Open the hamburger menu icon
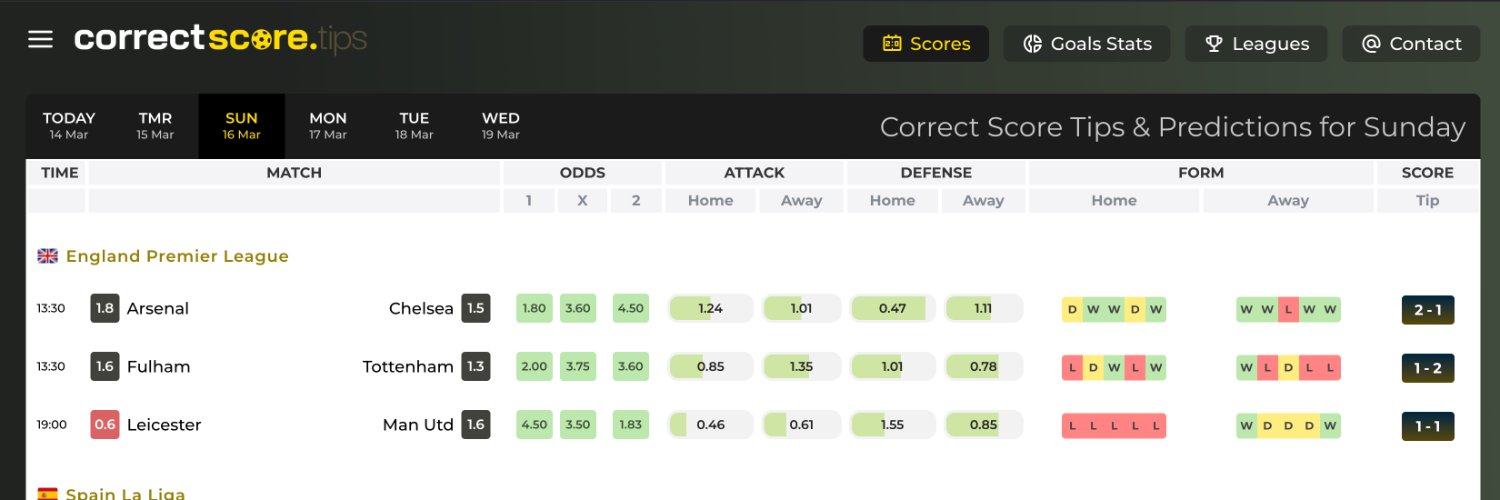1500x500 pixels. pos(40,39)
